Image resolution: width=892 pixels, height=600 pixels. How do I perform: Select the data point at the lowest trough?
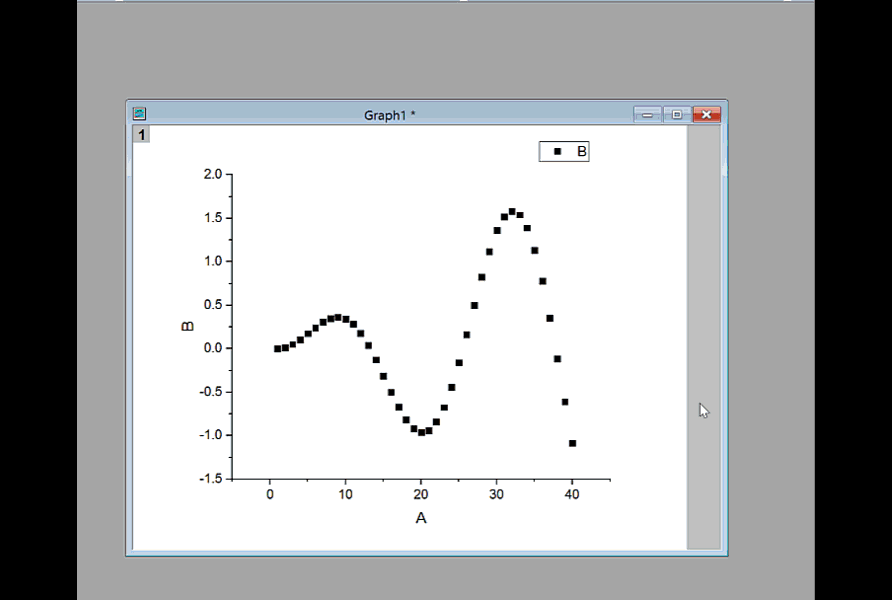click(x=419, y=432)
